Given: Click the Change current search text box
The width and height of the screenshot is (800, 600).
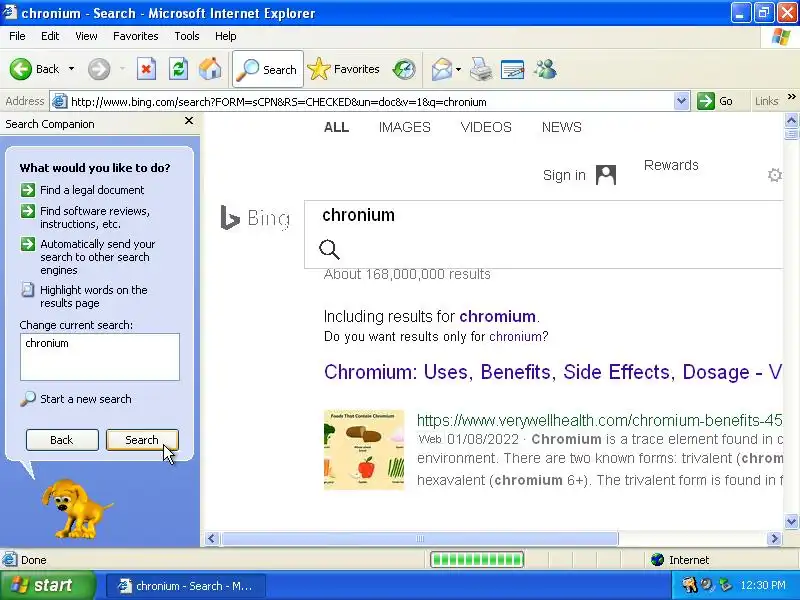Looking at the screenshot, I should [100, 357].
